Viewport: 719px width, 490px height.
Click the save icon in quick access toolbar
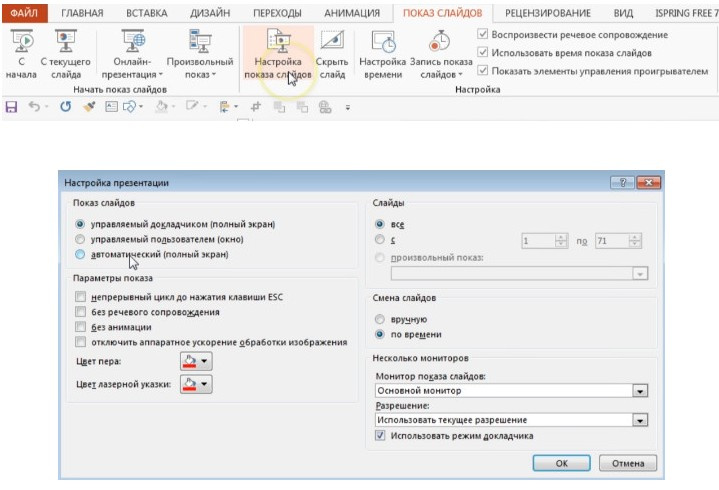[12, 106]
